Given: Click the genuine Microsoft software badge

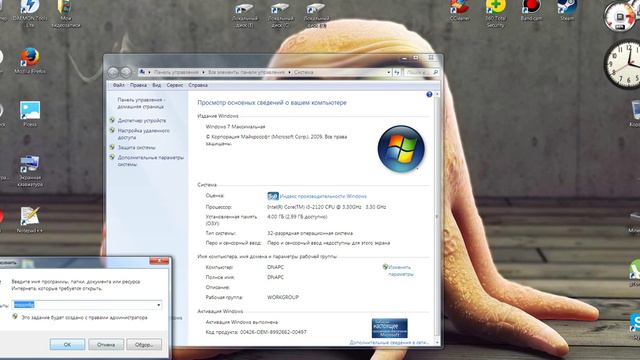Looking at the screenshot, I should pos(389,328).
